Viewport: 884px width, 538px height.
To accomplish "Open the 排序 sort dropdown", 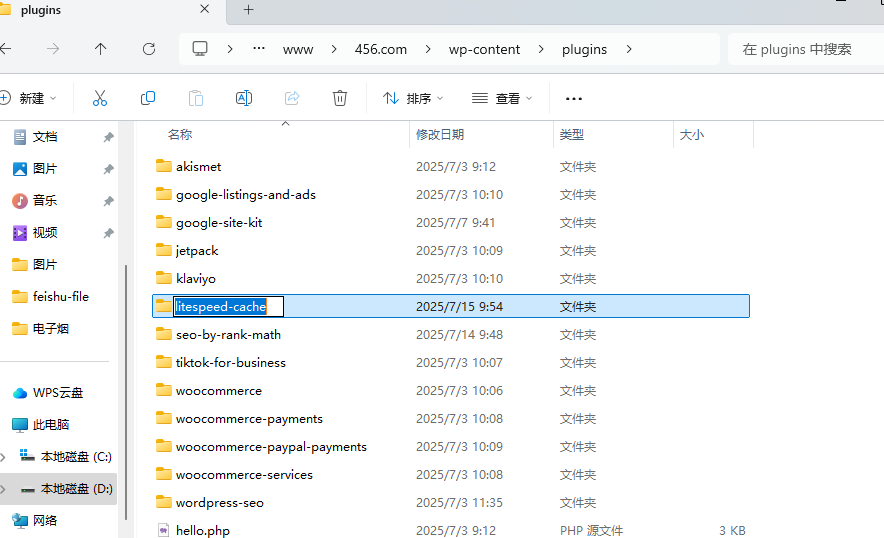I will (x=413, y=98).
